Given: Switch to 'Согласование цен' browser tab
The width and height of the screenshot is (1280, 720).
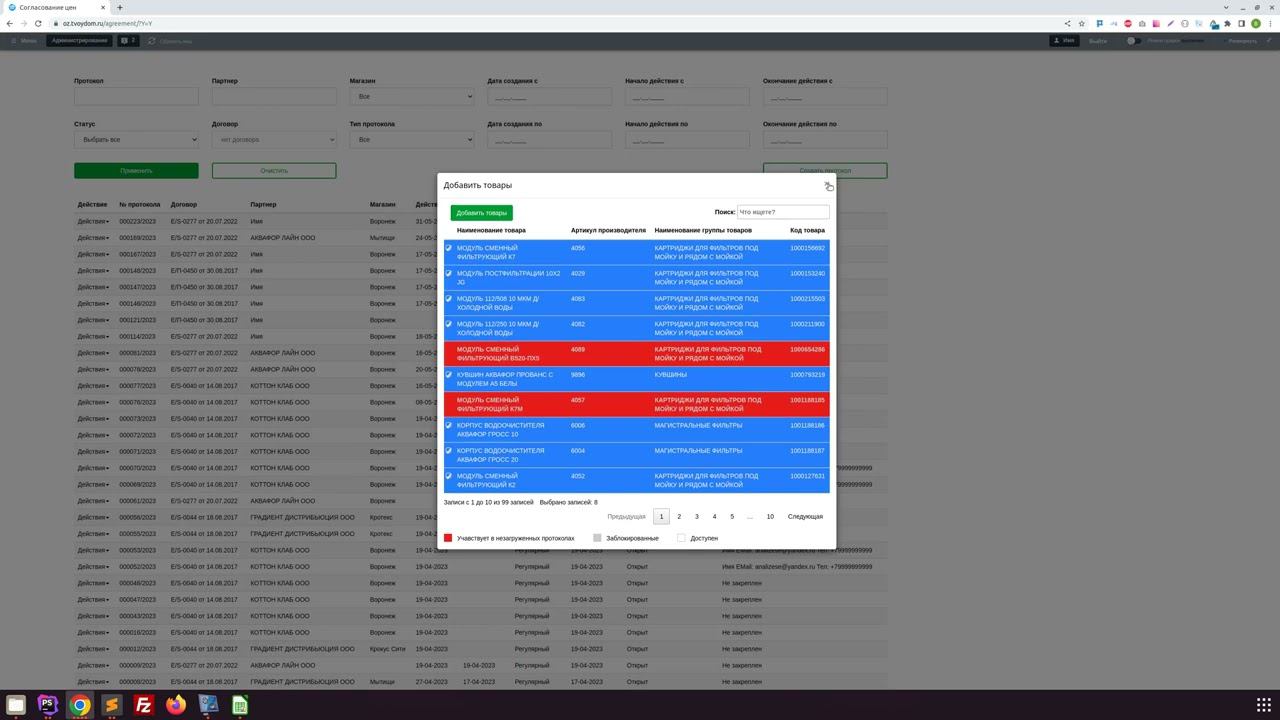Looking at the screenshot, I should [x=57, y=7].
